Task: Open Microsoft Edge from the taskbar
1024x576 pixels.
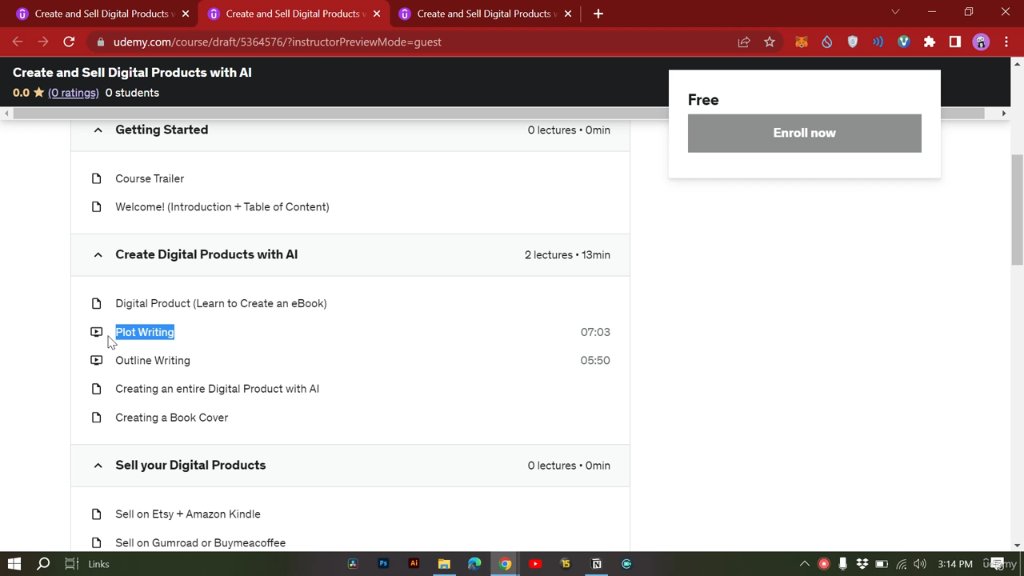Action: (x=474, y=564)
